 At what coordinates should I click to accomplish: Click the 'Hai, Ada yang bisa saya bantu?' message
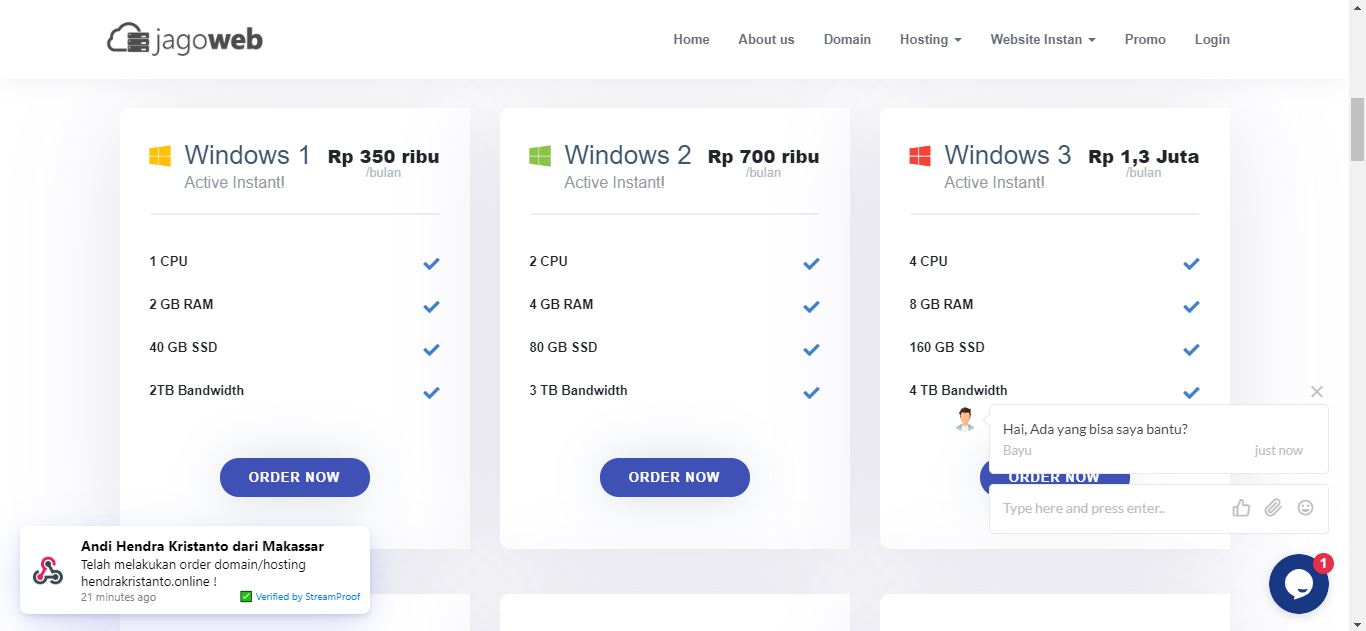[1095, 429]
